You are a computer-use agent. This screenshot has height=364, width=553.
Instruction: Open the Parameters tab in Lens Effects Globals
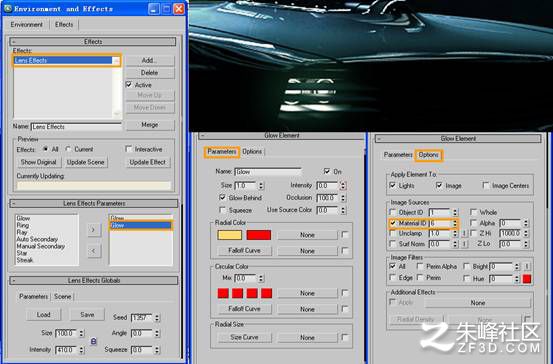pyautogui.click(x=34, y=297)
